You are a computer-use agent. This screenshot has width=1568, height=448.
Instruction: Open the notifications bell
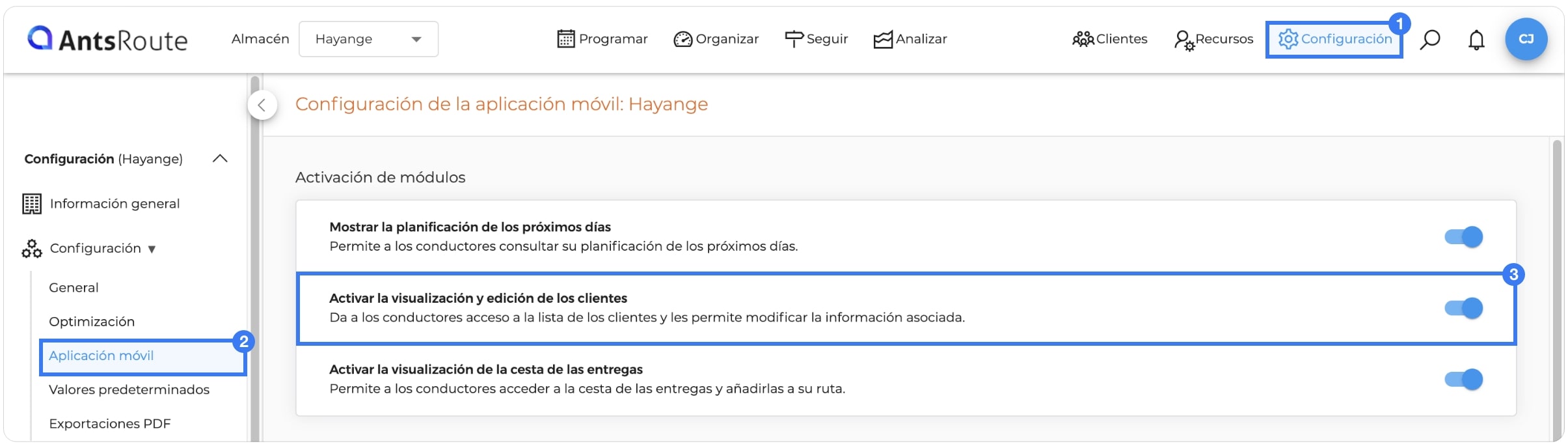click(x=1476, y=40)
